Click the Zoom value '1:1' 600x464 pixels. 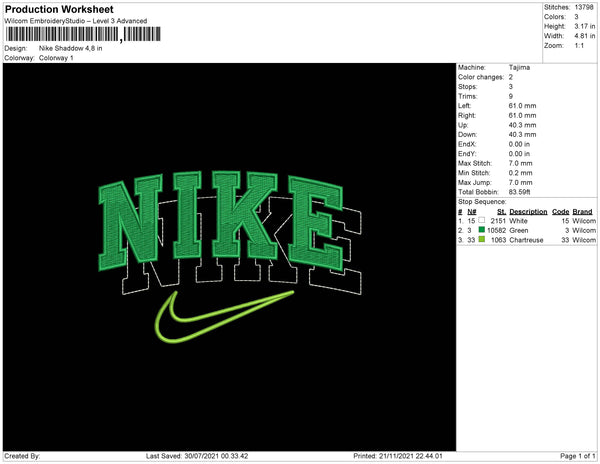(x=579, y=46)
